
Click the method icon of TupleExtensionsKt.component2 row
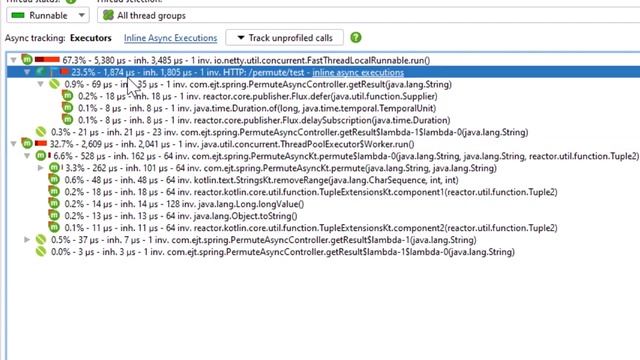pyautogui.click(x=54, y=227)
